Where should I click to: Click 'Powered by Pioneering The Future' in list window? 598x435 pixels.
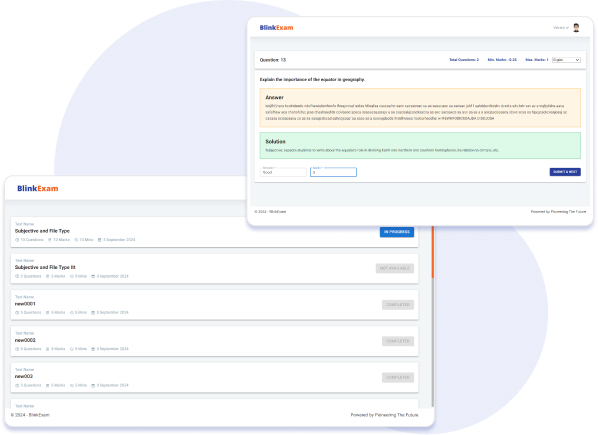[384, 415]
